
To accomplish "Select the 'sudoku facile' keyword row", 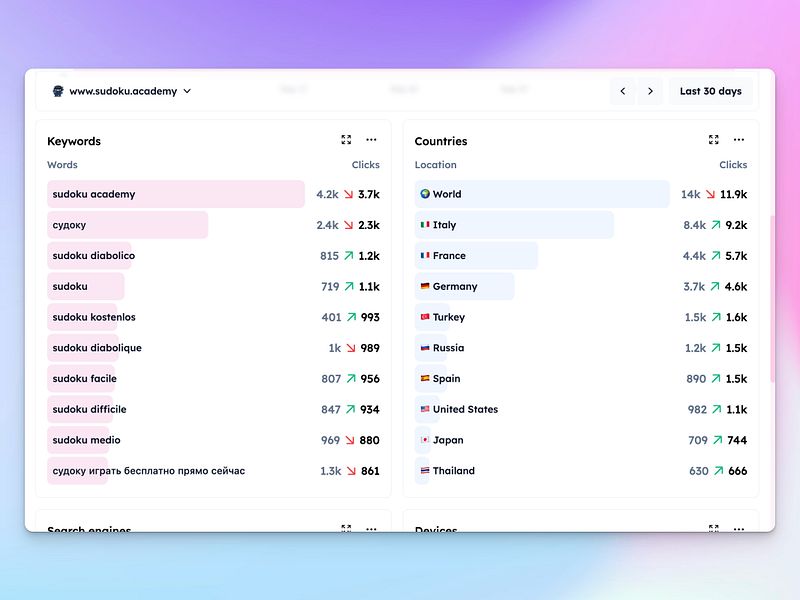I will tap(213, 379).
